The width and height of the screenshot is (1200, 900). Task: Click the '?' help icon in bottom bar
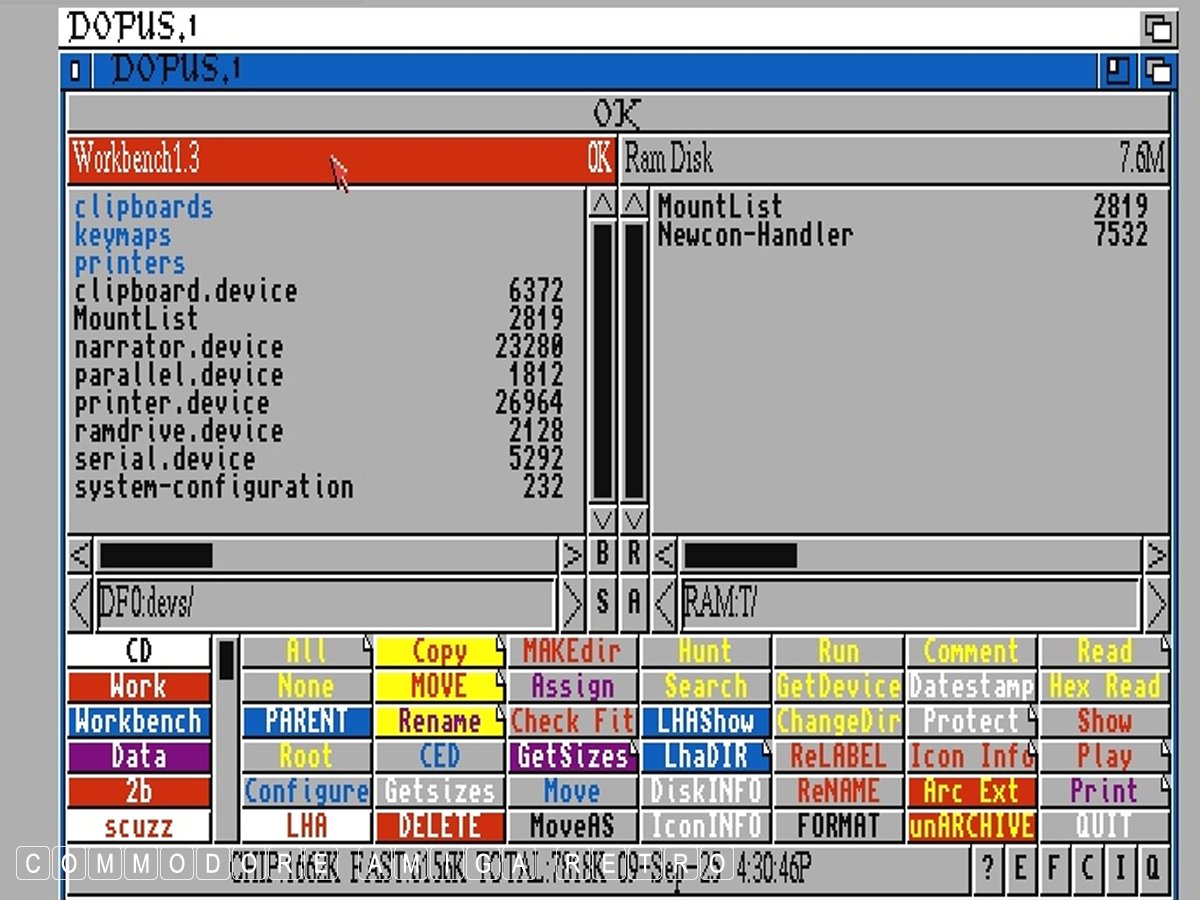[x=987, y=867]
